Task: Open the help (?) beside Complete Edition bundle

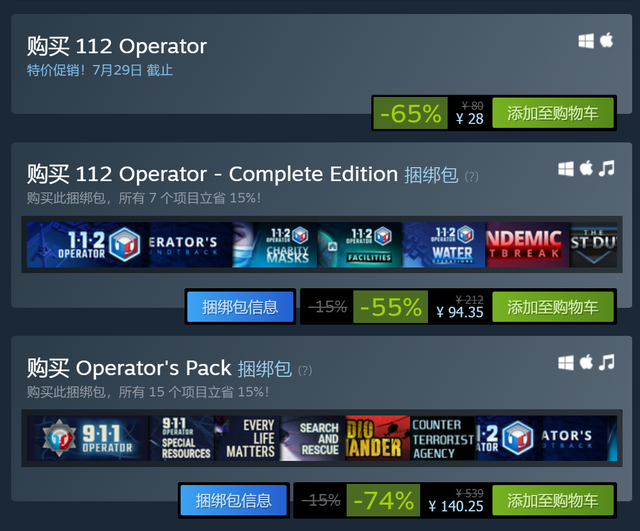Action: click(471, 176)
